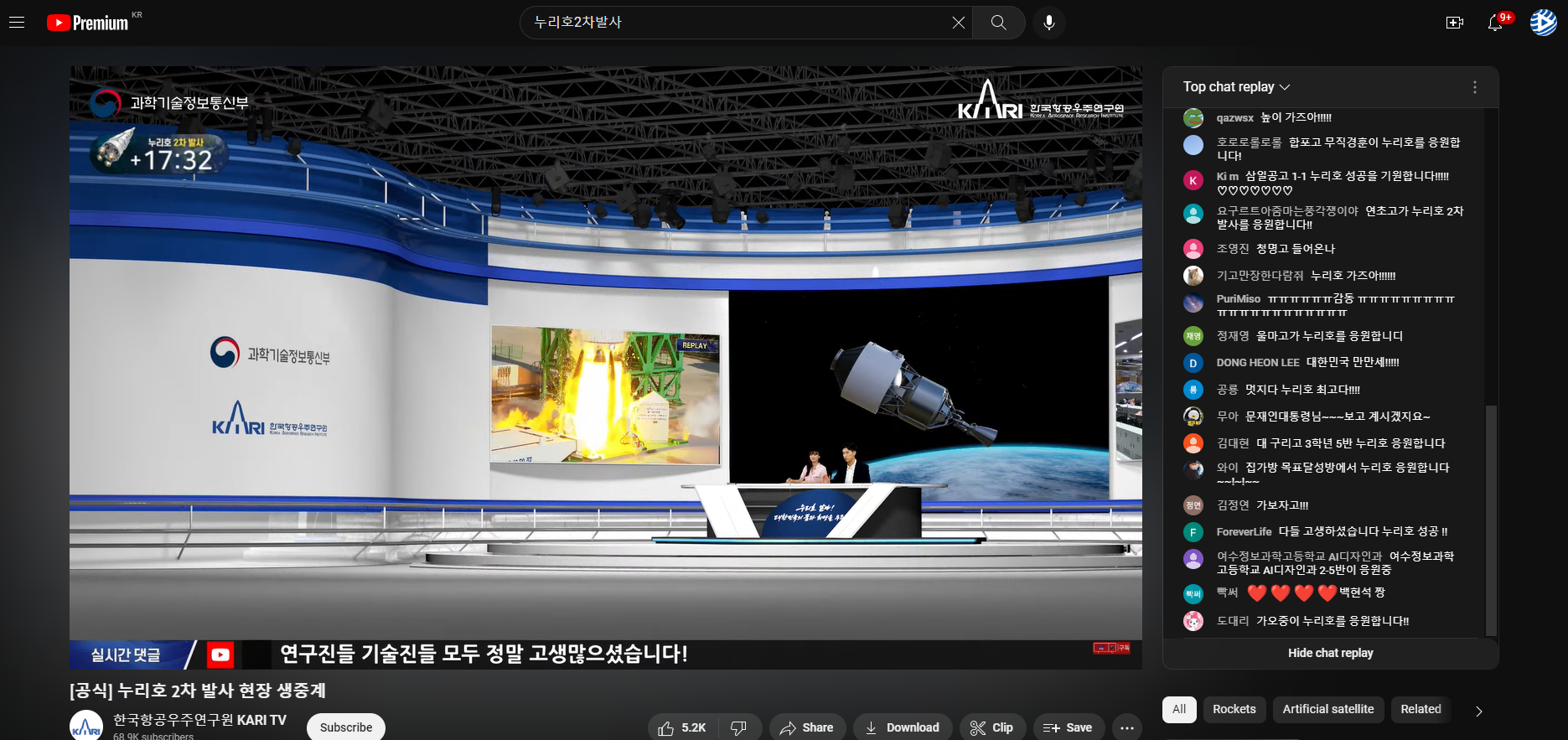Viewport: 1568px width, 740px height.
Task: Open the hamburger guide menu
Action: [x=17, y=23]
